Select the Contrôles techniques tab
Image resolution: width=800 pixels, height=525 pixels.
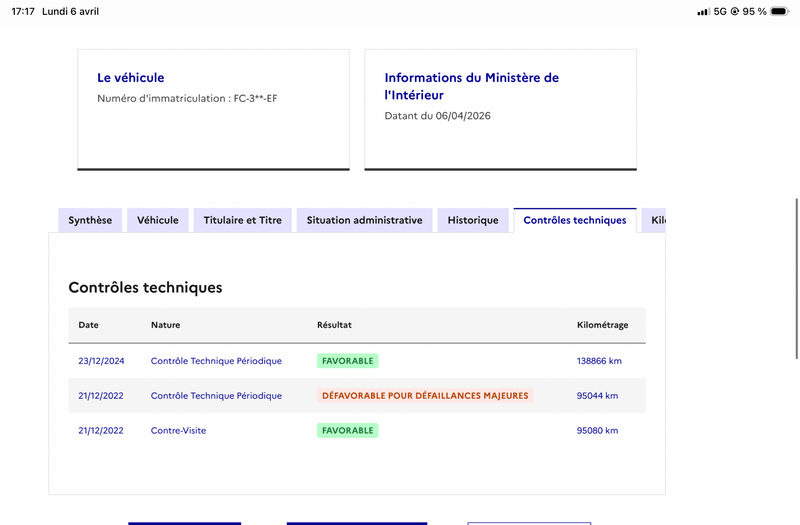click(x=575, y=220)
